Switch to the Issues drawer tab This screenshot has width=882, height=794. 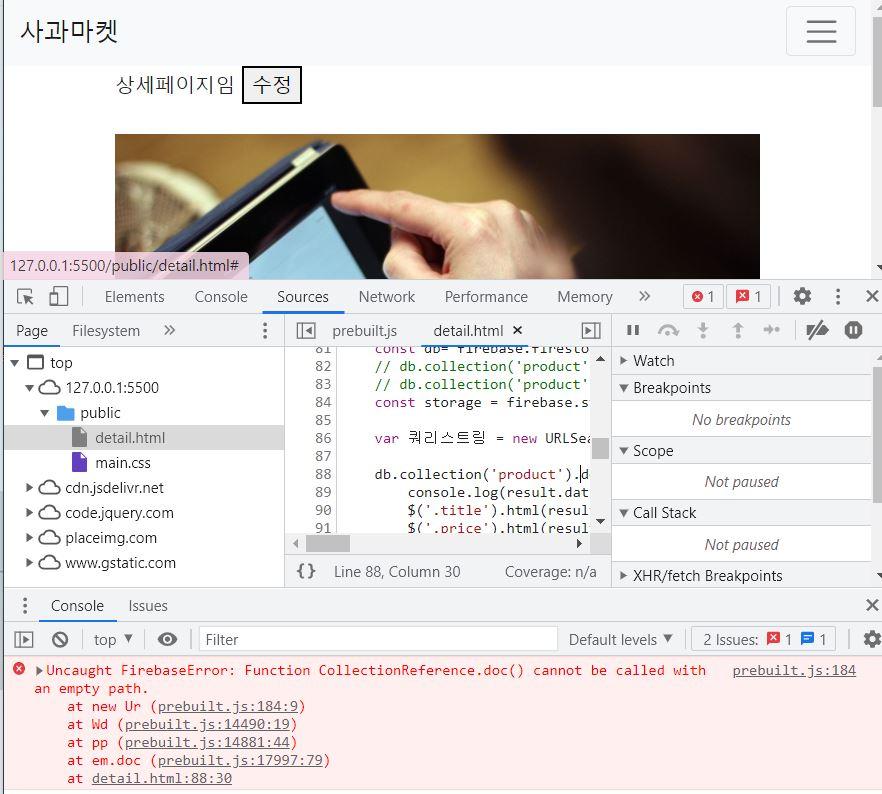147,606
